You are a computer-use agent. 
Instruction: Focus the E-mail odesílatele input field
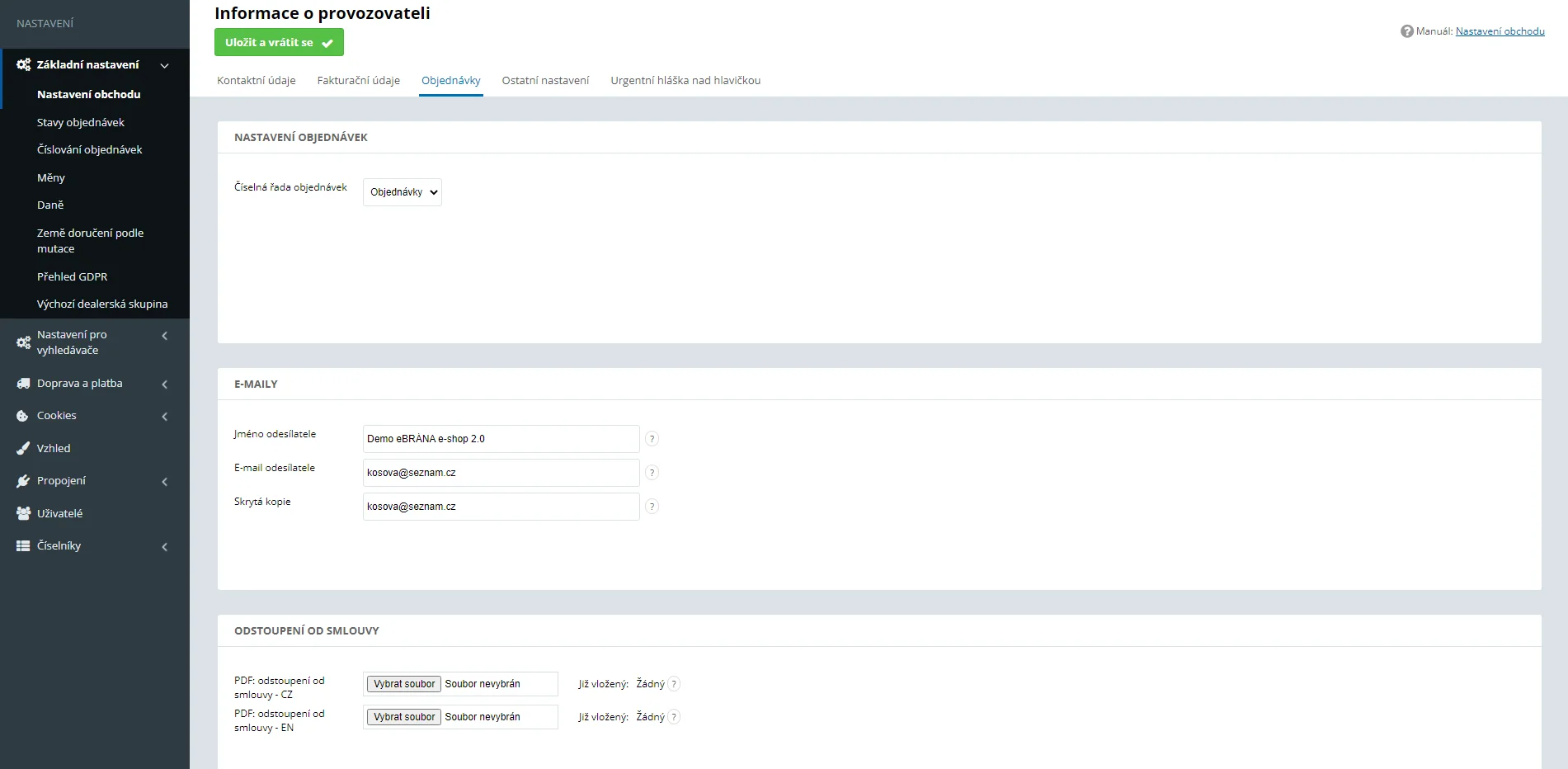click(501, 473)
